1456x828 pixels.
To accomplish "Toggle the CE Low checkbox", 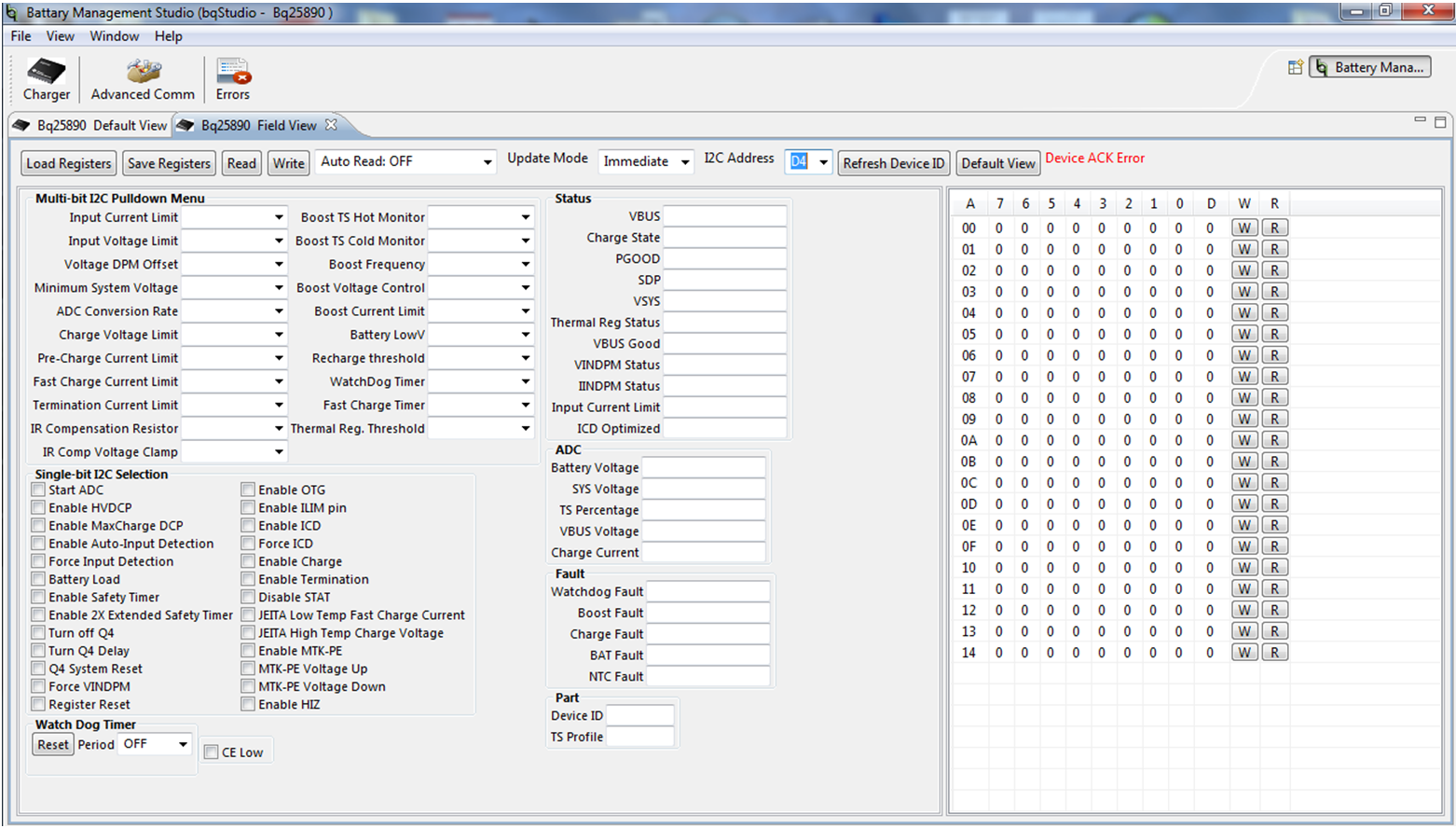I will click(x=212, y=751).
